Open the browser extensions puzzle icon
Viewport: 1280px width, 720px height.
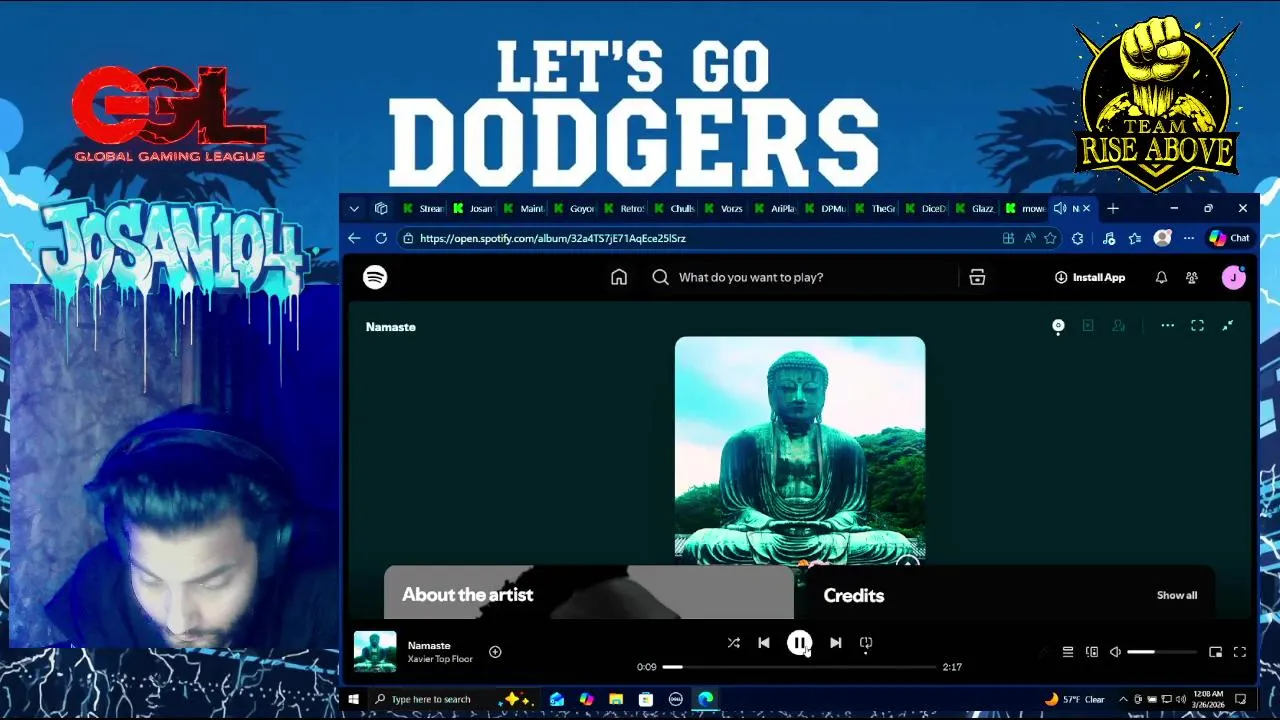pyautogui.click(x=1077, y=238)
